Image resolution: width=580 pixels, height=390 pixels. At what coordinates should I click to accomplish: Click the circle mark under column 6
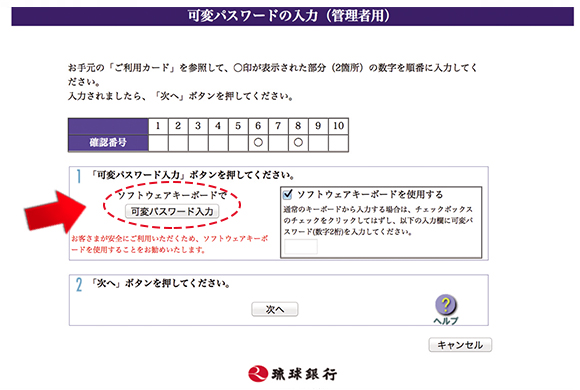[258, 142]
